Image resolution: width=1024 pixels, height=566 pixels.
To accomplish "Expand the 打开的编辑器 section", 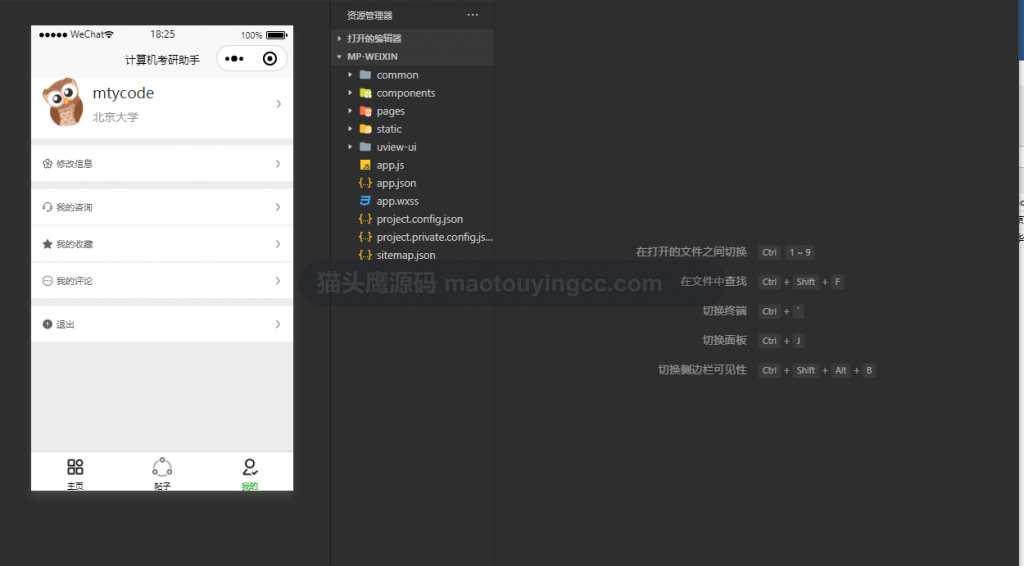I will click(x=340, y=39).
